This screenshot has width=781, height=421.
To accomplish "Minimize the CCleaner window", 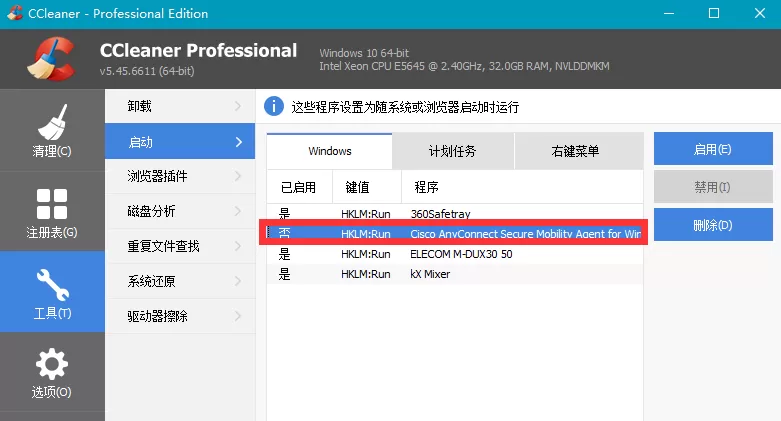I will pyautogui.click(x=669, y=13).
